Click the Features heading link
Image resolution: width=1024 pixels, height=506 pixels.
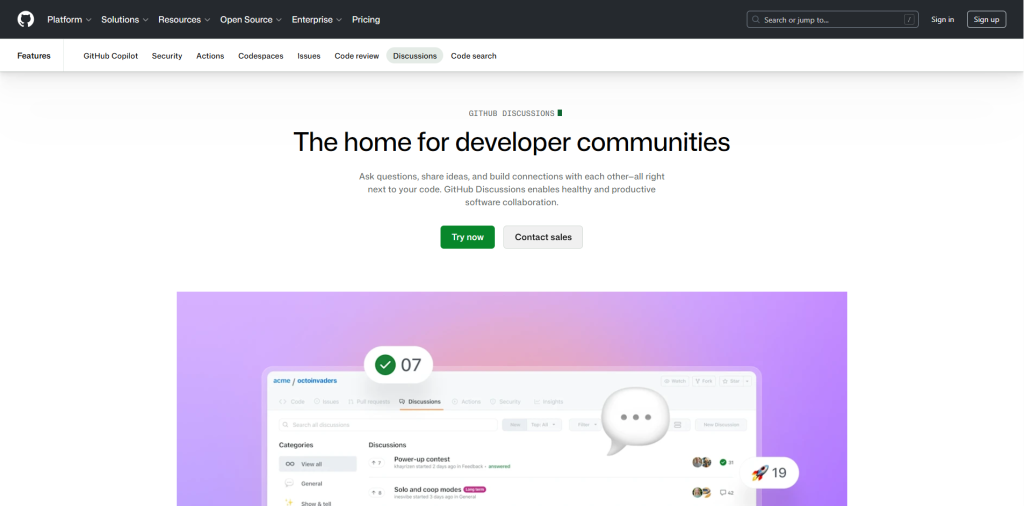[x=34, y=56]
